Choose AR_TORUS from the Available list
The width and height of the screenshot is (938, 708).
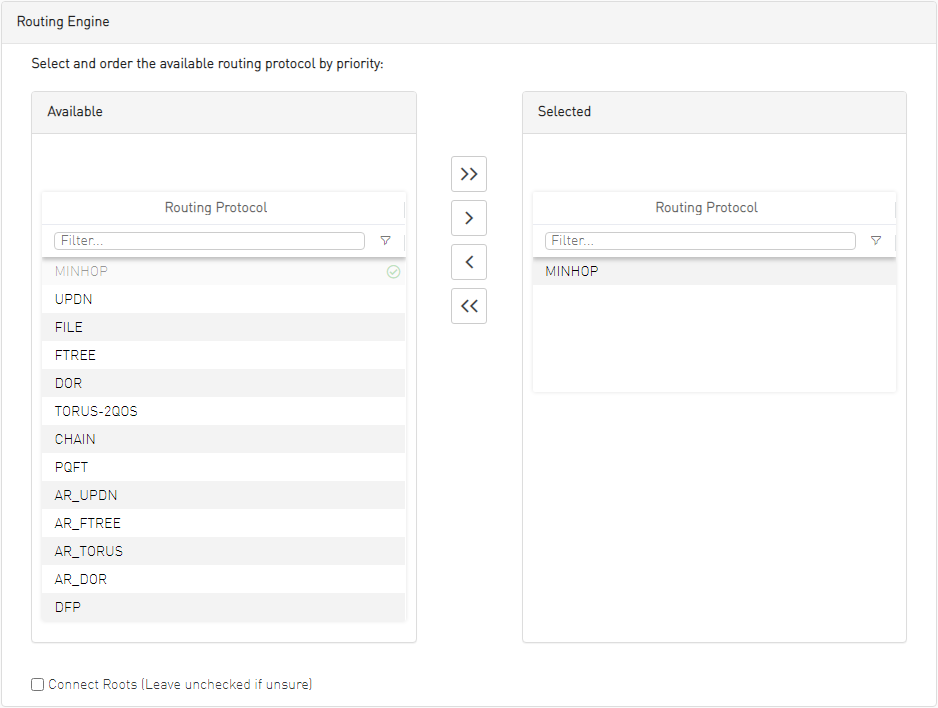tap(89, 551)
